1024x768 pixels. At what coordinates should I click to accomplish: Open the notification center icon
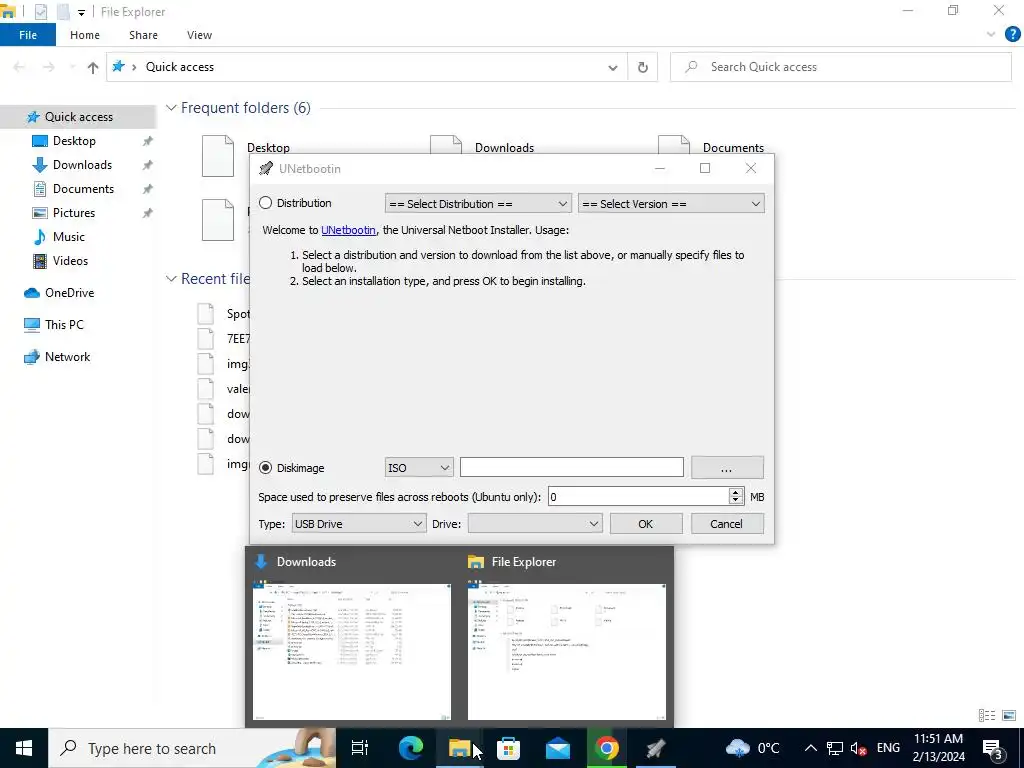click(x=993, y=748)
